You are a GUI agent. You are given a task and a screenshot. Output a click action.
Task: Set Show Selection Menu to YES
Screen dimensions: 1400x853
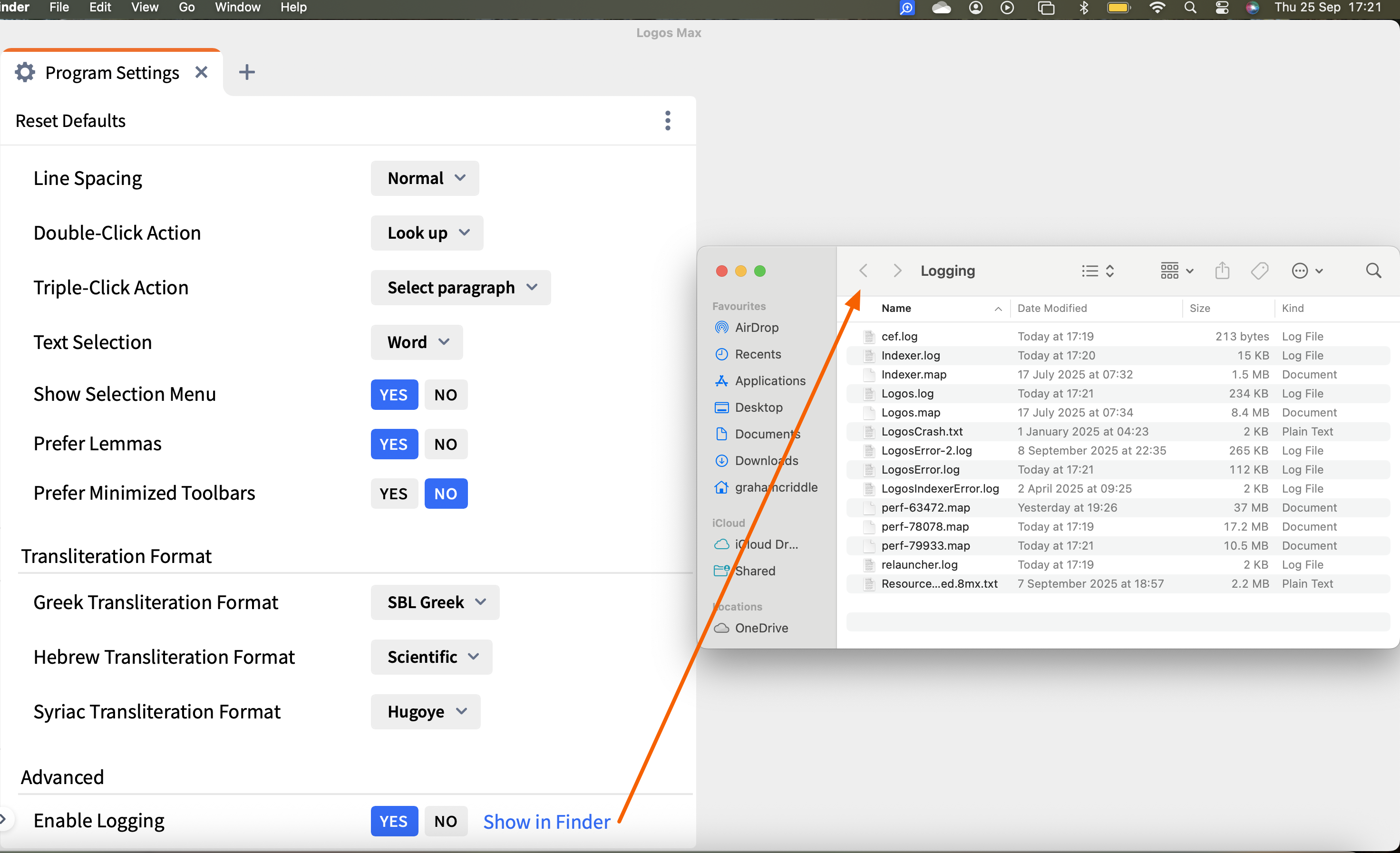pos(394,394)
